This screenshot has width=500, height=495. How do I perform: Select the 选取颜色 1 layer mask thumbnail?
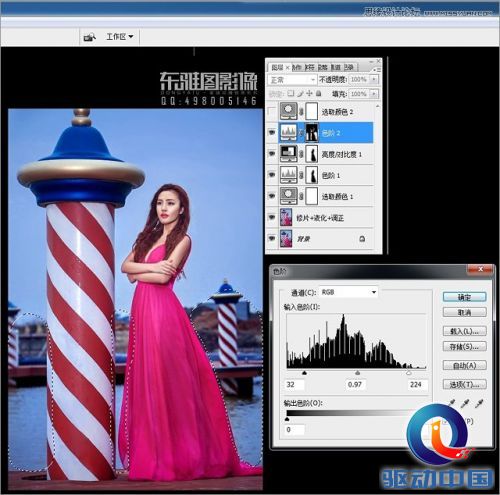click(311, 196)
